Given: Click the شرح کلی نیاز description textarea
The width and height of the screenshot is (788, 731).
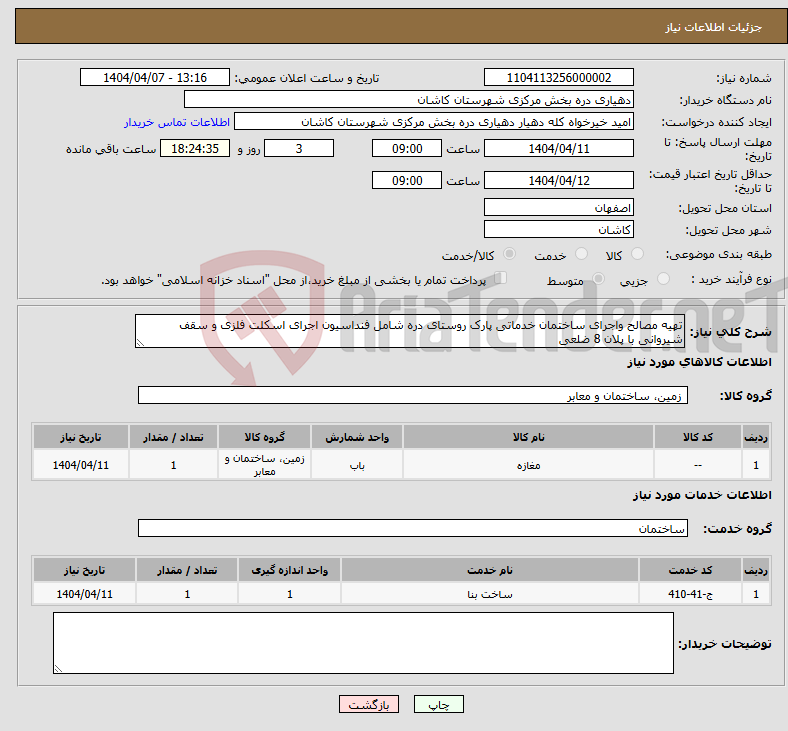Looking at the screenshot, I should (410, 331).
